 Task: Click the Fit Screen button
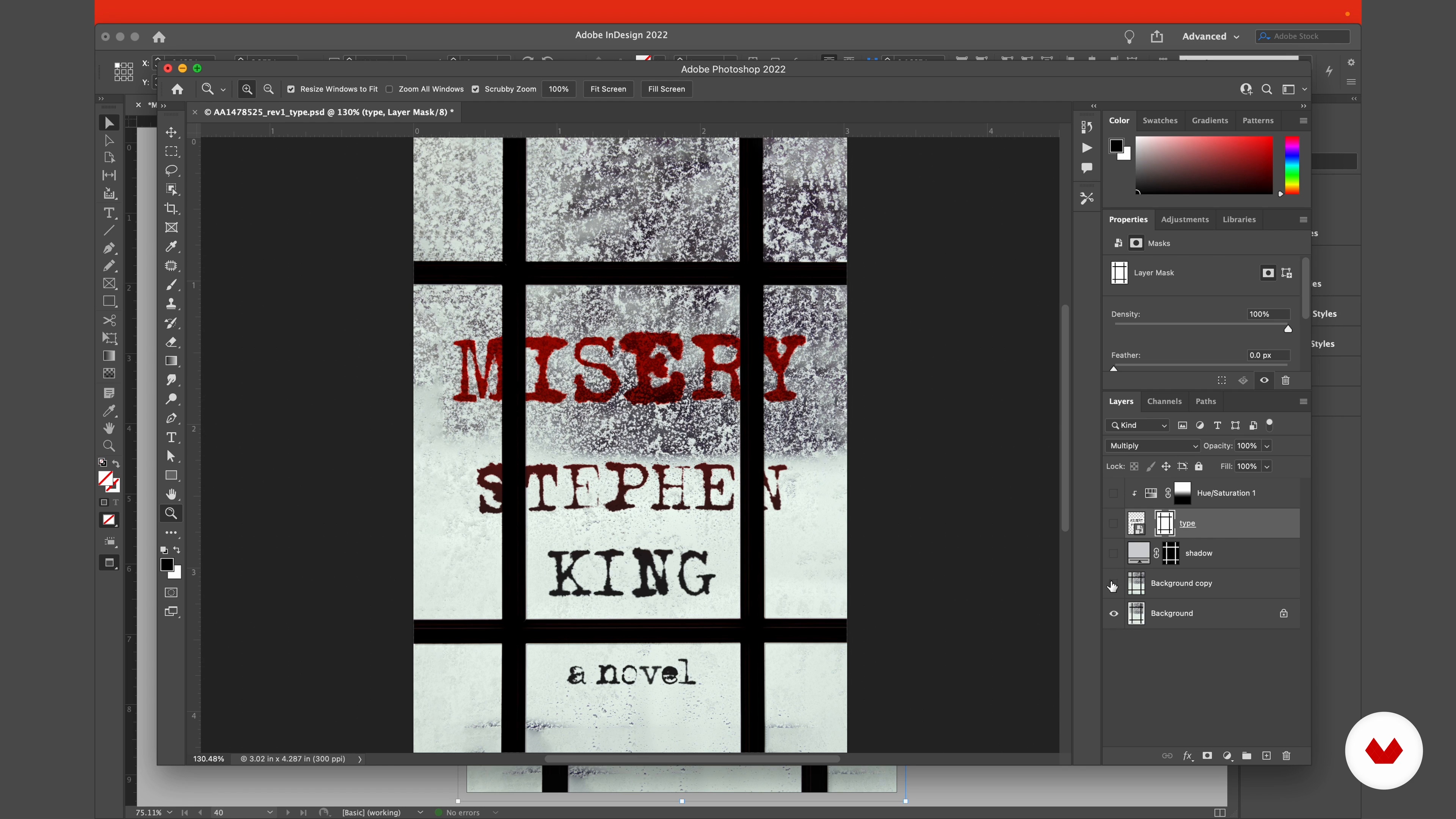click(x=608, y=89)
